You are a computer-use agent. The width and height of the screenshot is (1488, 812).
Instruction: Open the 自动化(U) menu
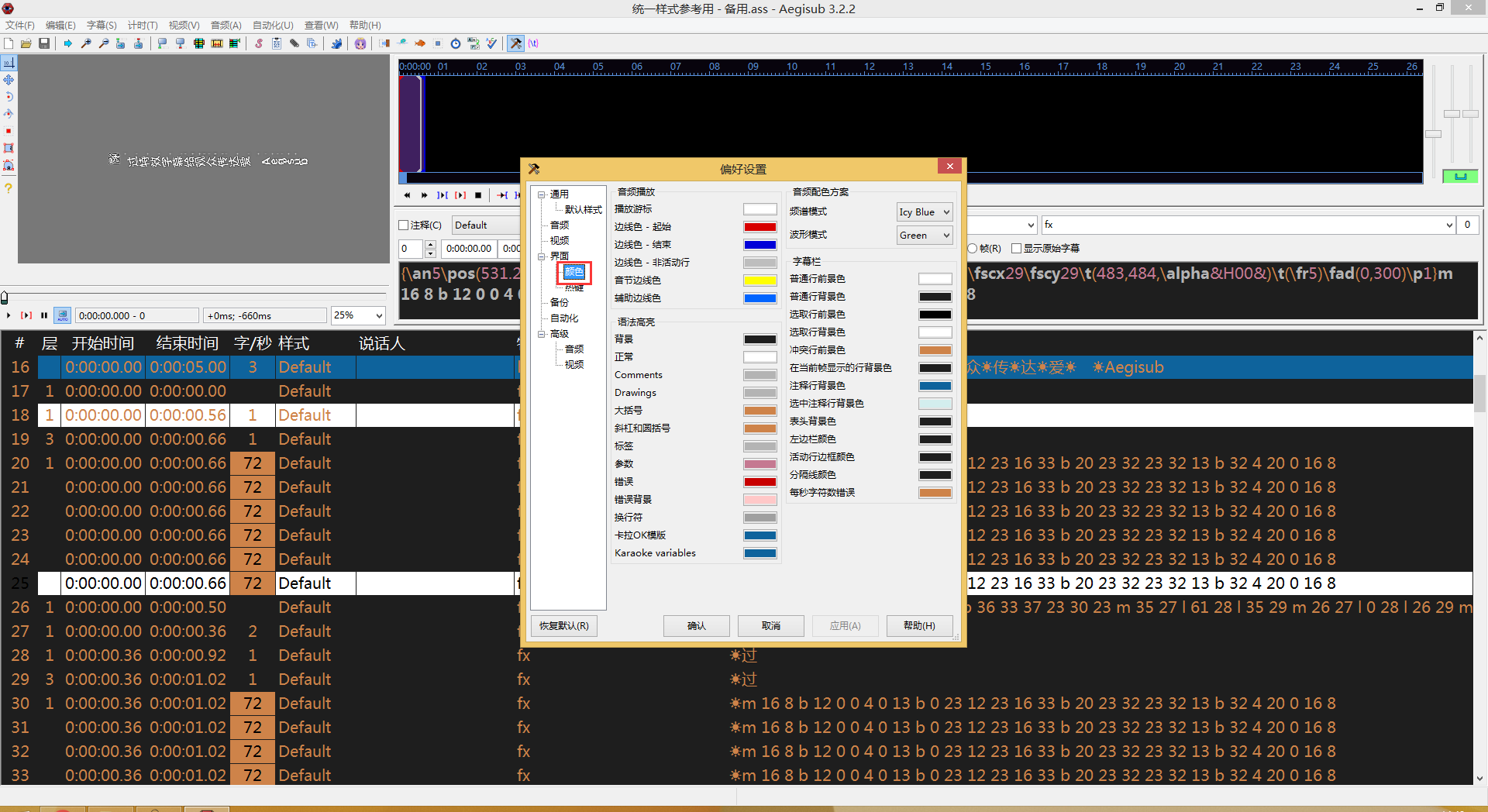coord(274,26)
